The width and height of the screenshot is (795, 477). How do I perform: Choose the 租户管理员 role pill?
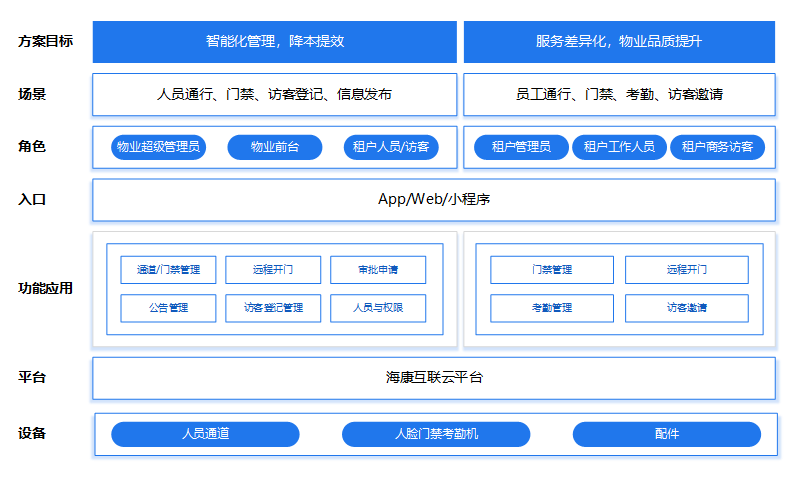pyautogui.click(x=520, y=148)
